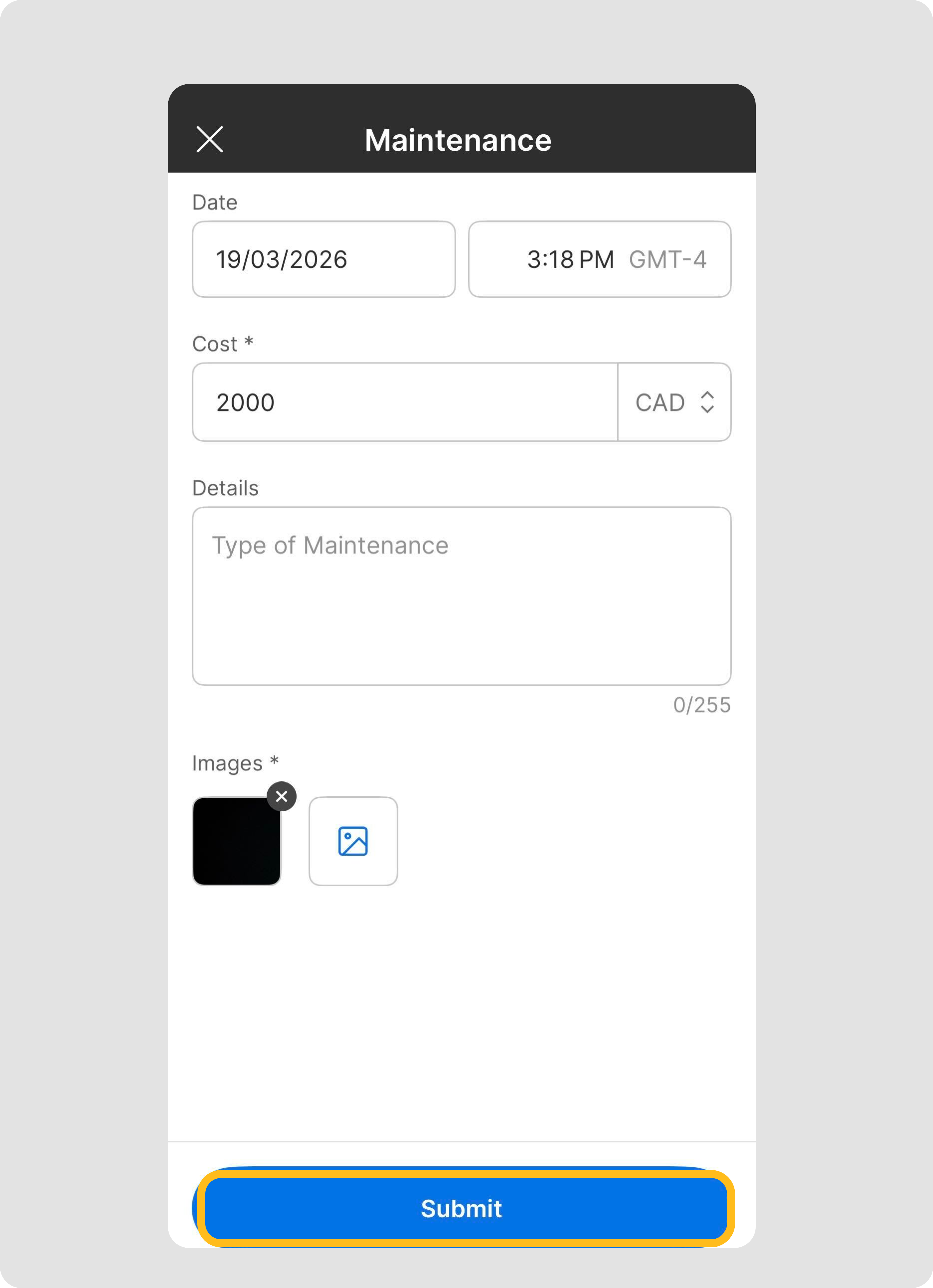Click the 0/255 character counter

[701, 705]
